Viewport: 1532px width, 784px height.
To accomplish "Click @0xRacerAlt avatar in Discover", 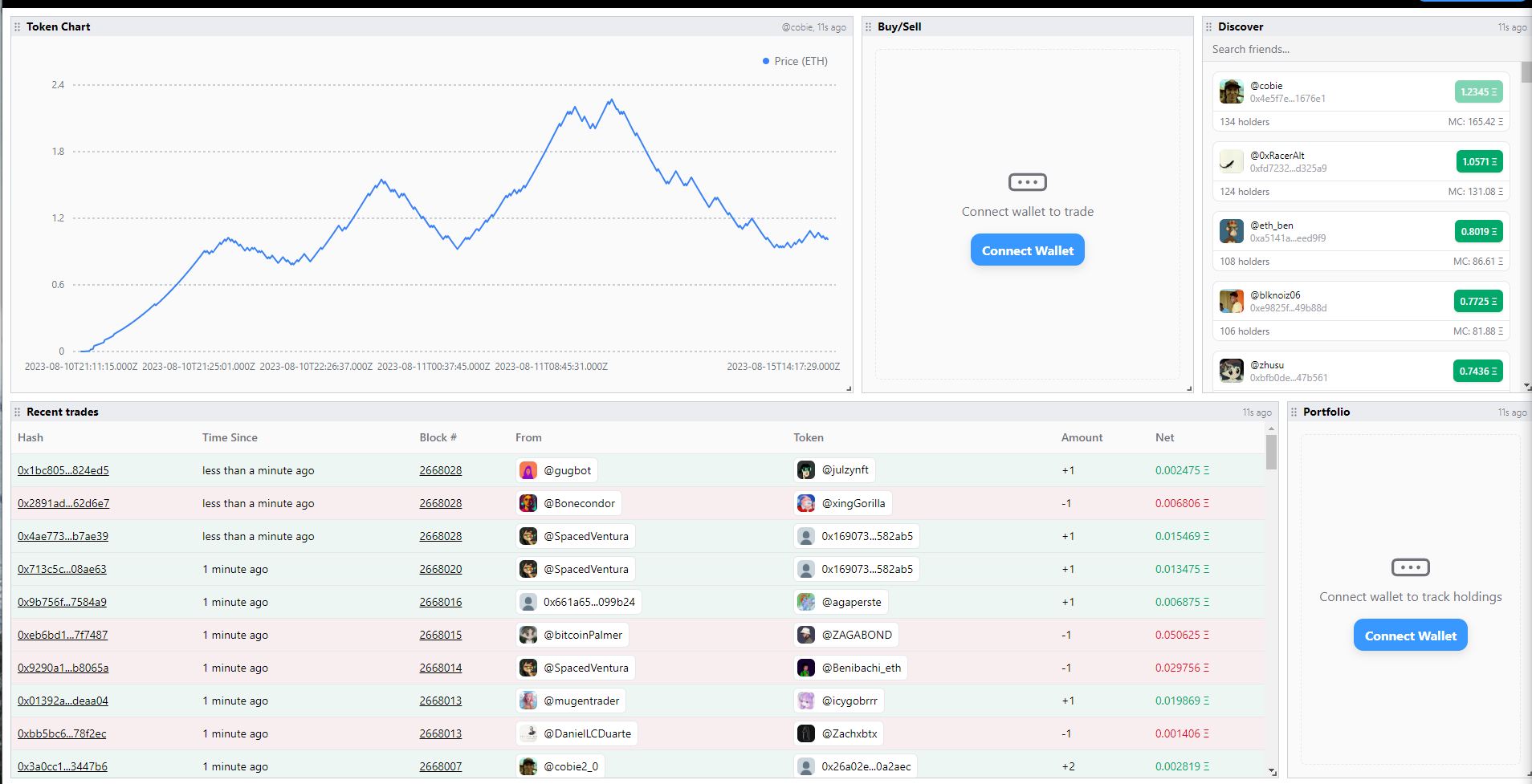I will pos(1232,161).
